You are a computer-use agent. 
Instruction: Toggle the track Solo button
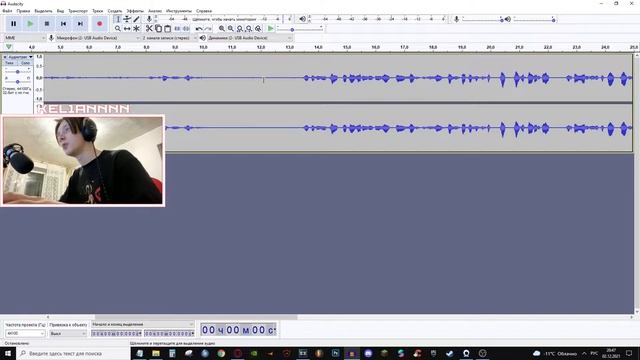(25, 63)
